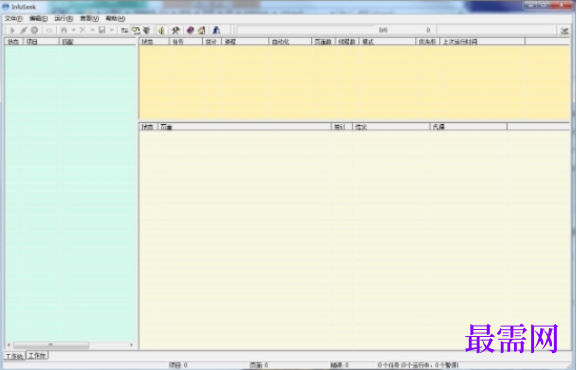Viewport: 577px width, 370px height.
Task: Click the 页面数 column header
Action: pos(323,42)
